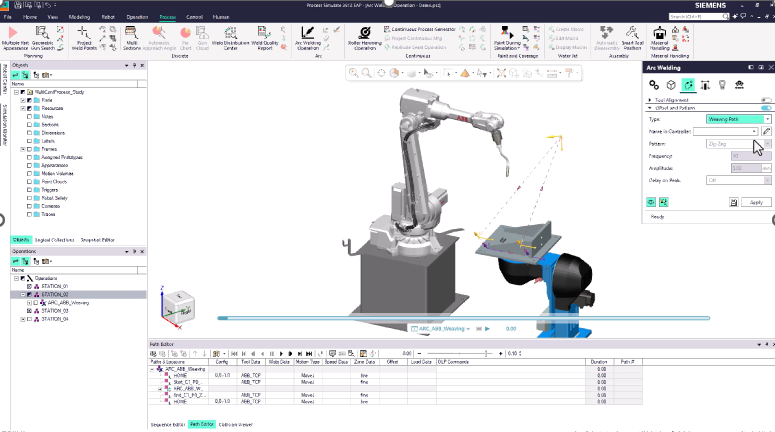Switch to Collision Viewer tab
This screenshot has width=775, height=432.
[235, 425]
